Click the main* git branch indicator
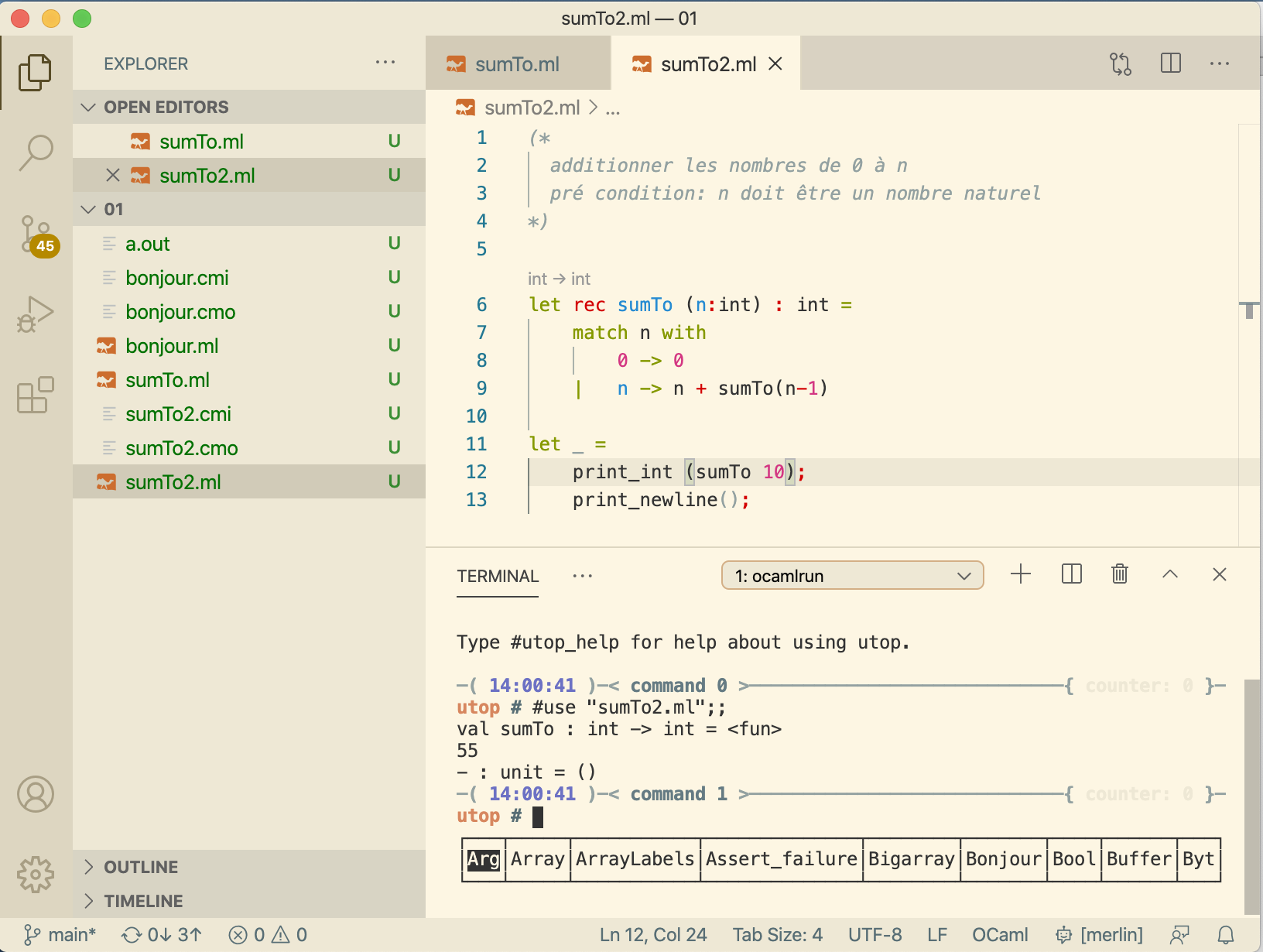 tap(60, 935)
